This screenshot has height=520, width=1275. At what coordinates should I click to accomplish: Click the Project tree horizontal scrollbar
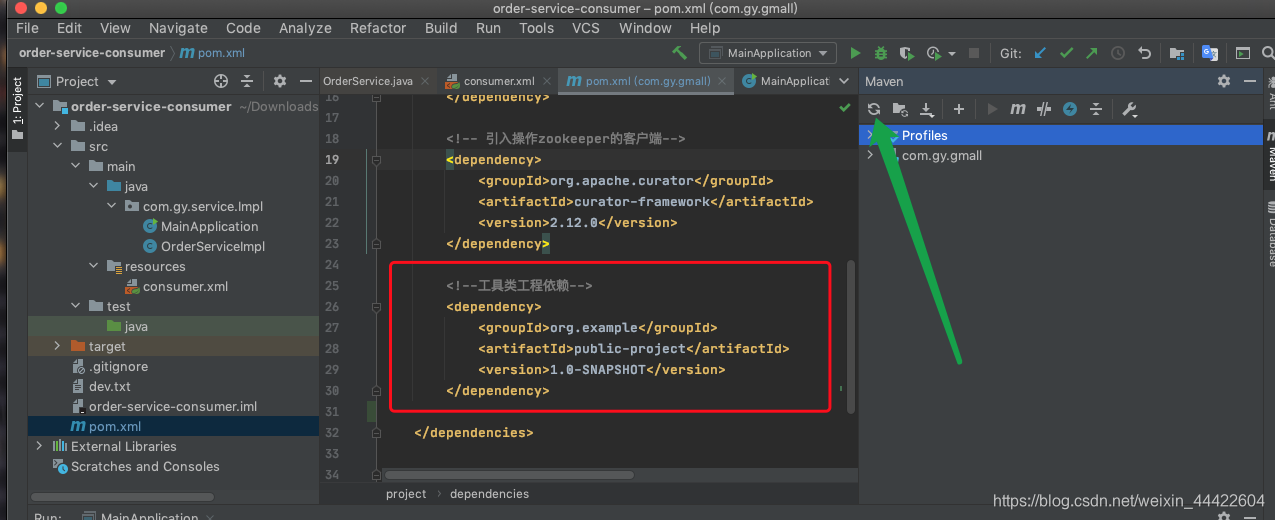tap(122, 496)
